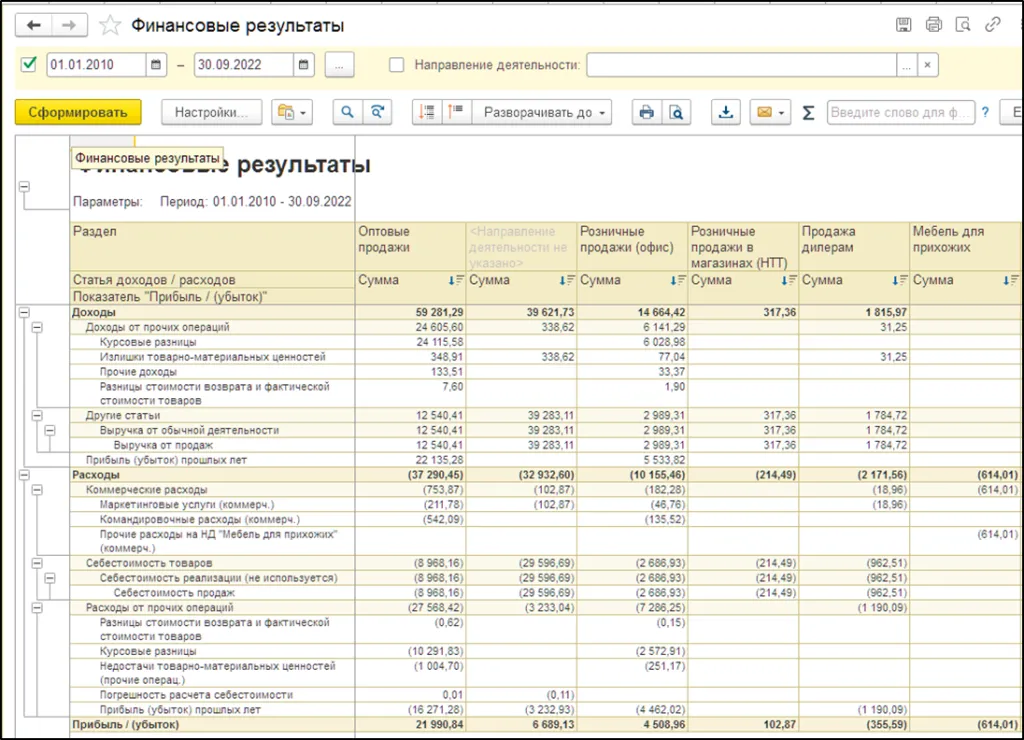1024x740 pixels.
Task: Collapse the Доходы tree group
Action: pos(24,313)
